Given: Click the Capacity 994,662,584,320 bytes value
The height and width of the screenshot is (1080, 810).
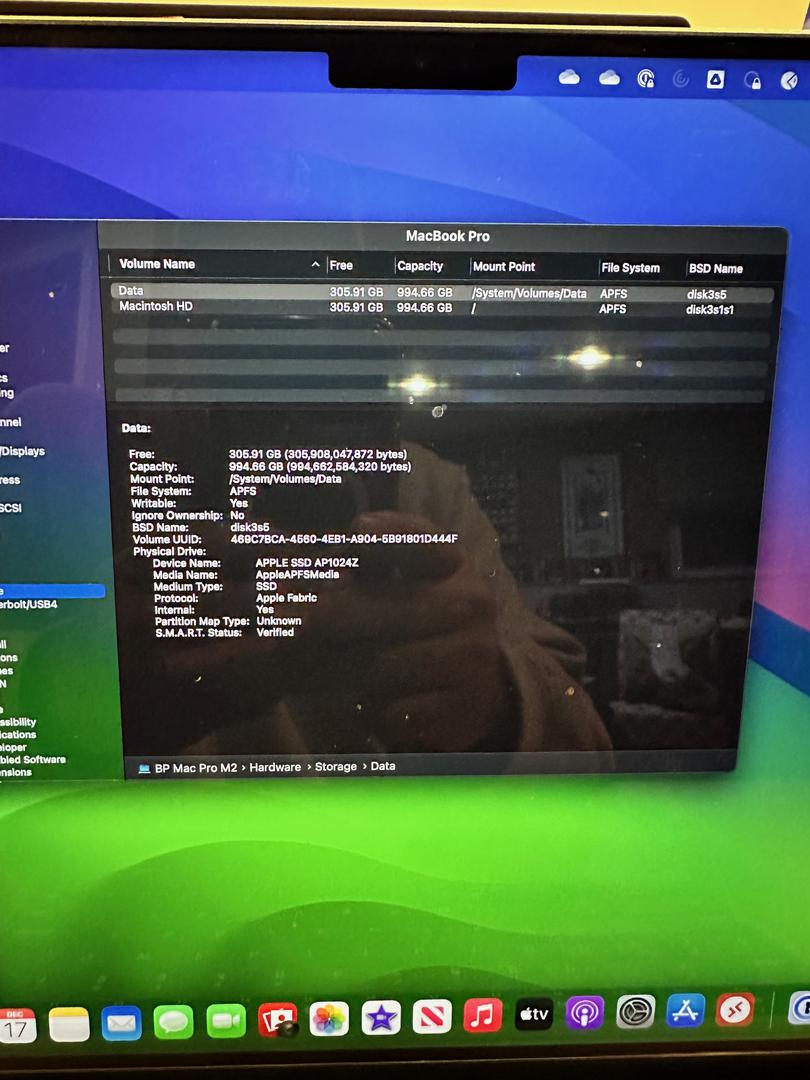Looking at the screenshot, I should coord(320,466).
